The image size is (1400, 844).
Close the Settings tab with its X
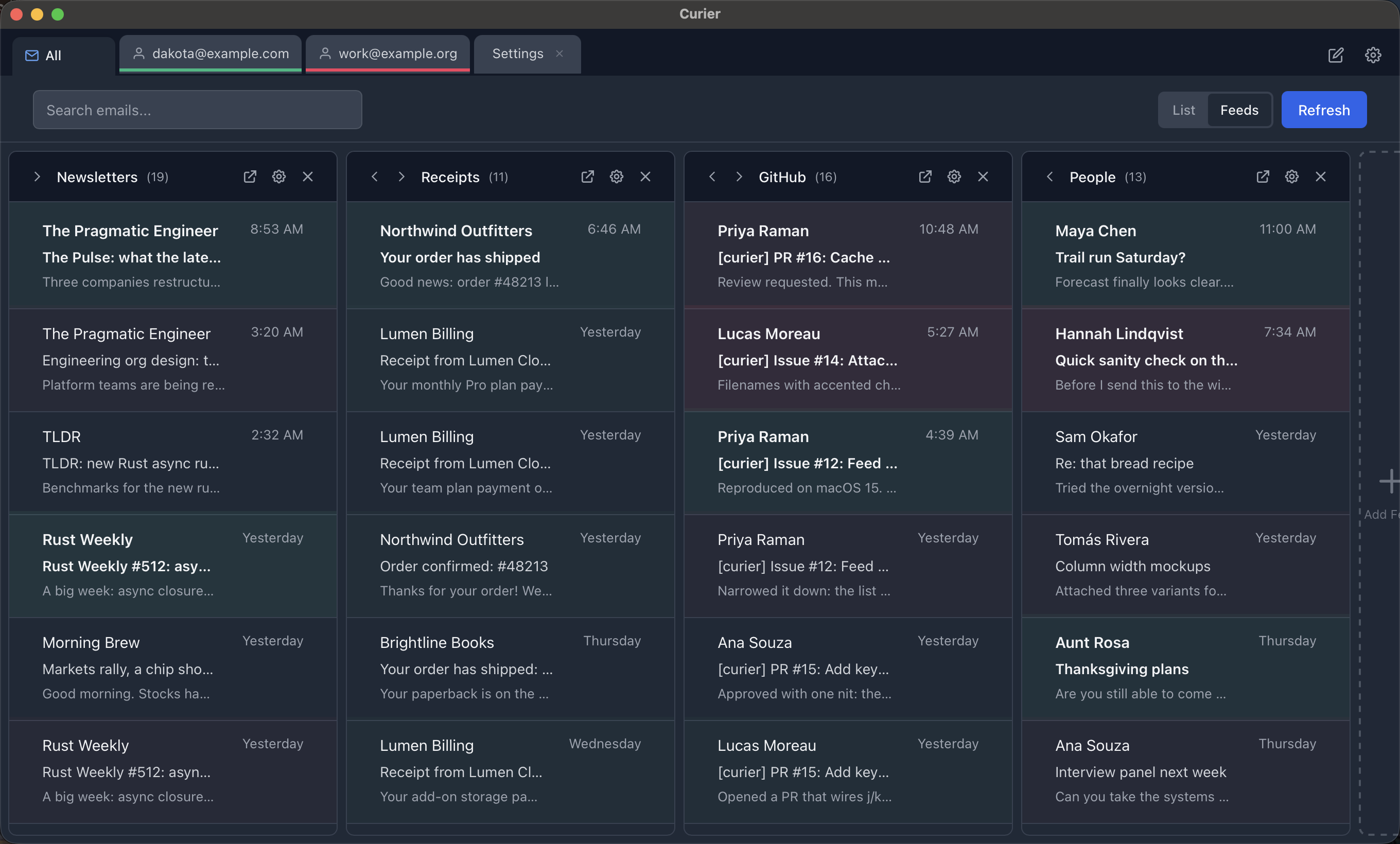pyautogui.click(x=559, y=54)
